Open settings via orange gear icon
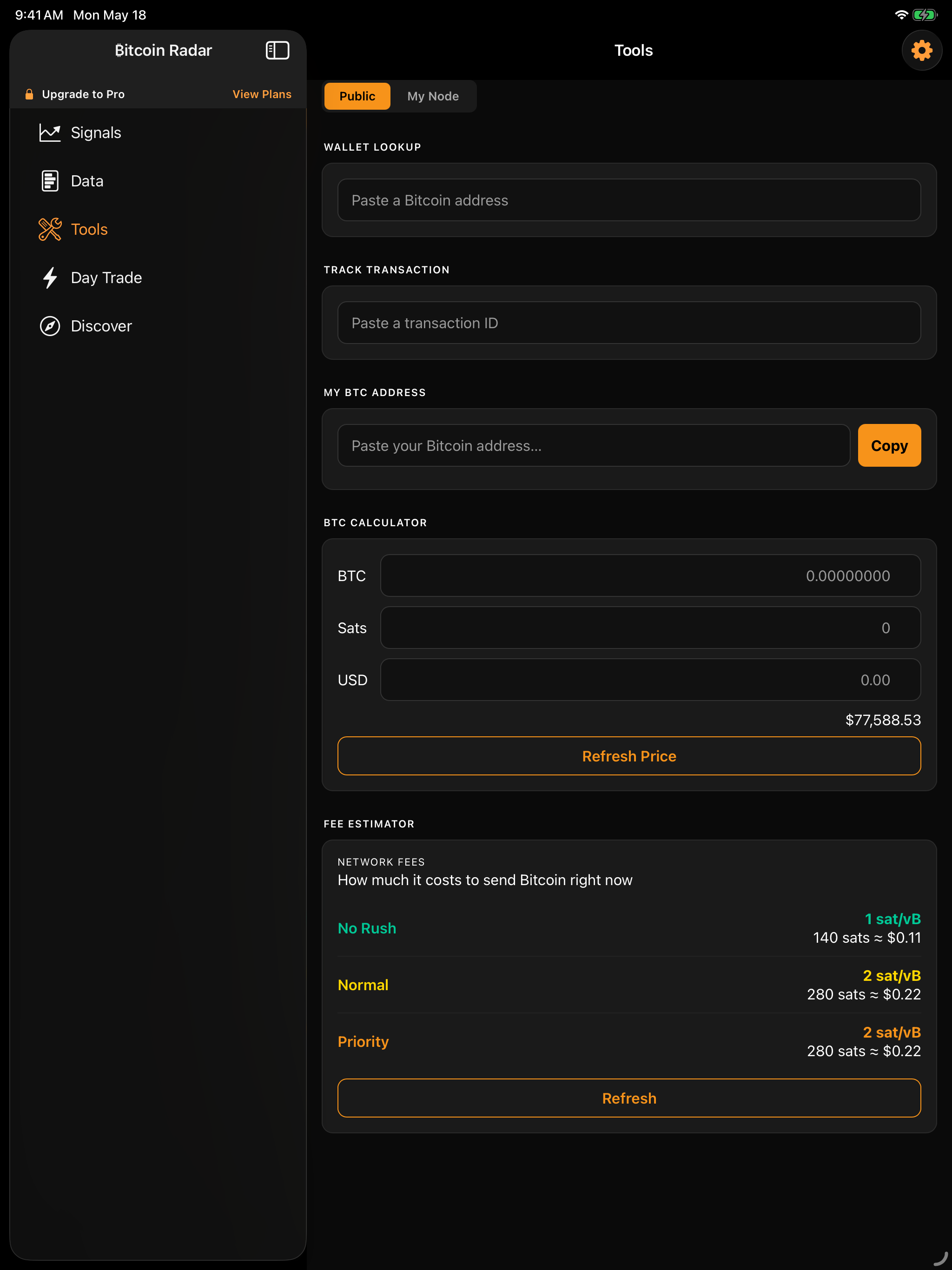The image size is (952, 1270). point(922,51)
